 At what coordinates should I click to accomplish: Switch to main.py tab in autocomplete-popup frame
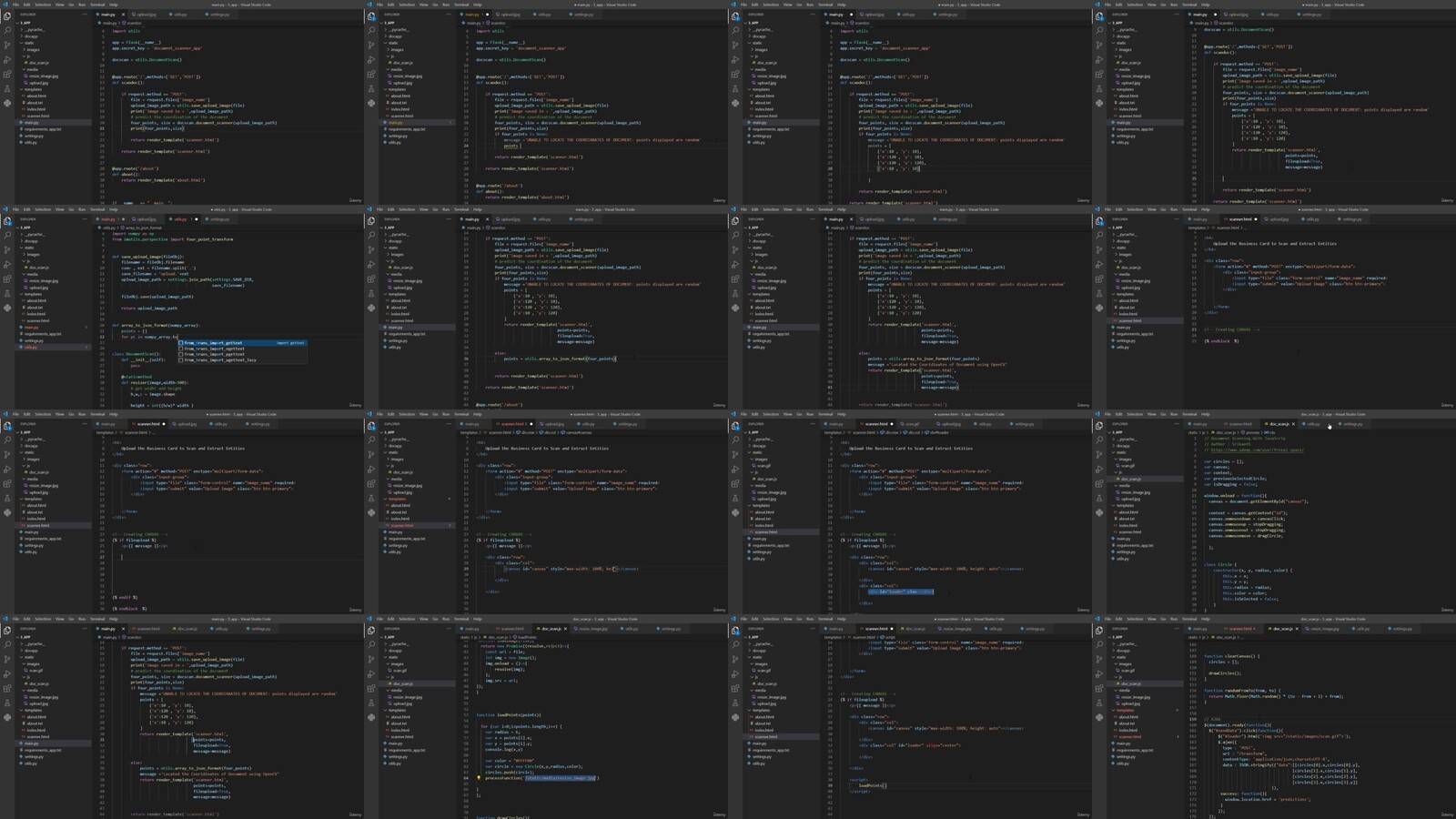(x=108, y=219)
